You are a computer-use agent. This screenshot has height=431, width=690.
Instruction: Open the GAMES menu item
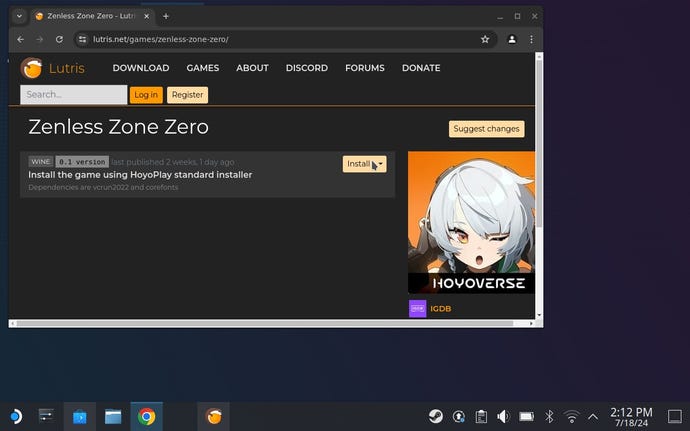tap(202, 68)
